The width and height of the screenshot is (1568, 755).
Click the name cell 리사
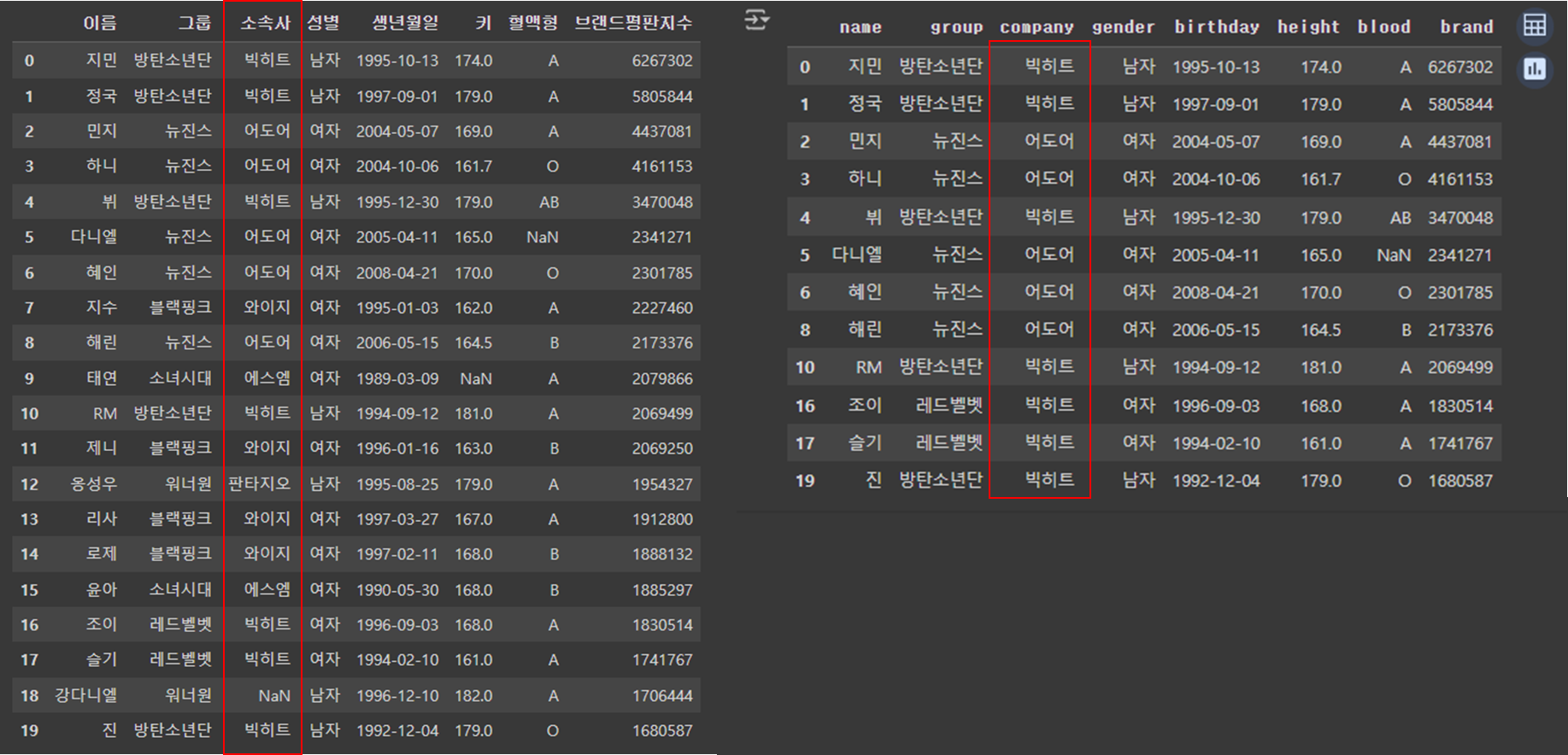tap(102, 519)
